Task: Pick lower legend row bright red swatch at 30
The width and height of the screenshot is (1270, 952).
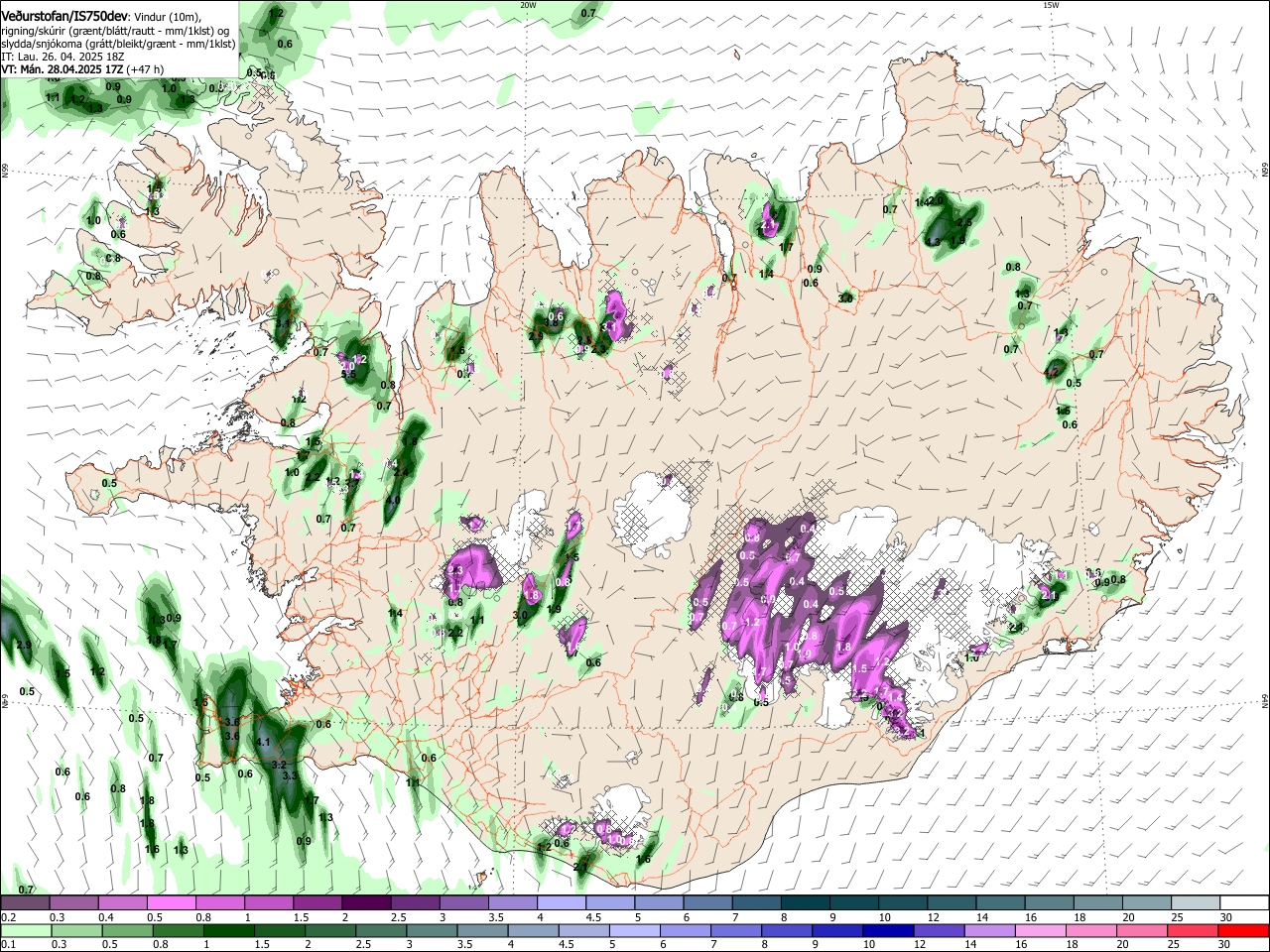Action: pos(1244,930)
